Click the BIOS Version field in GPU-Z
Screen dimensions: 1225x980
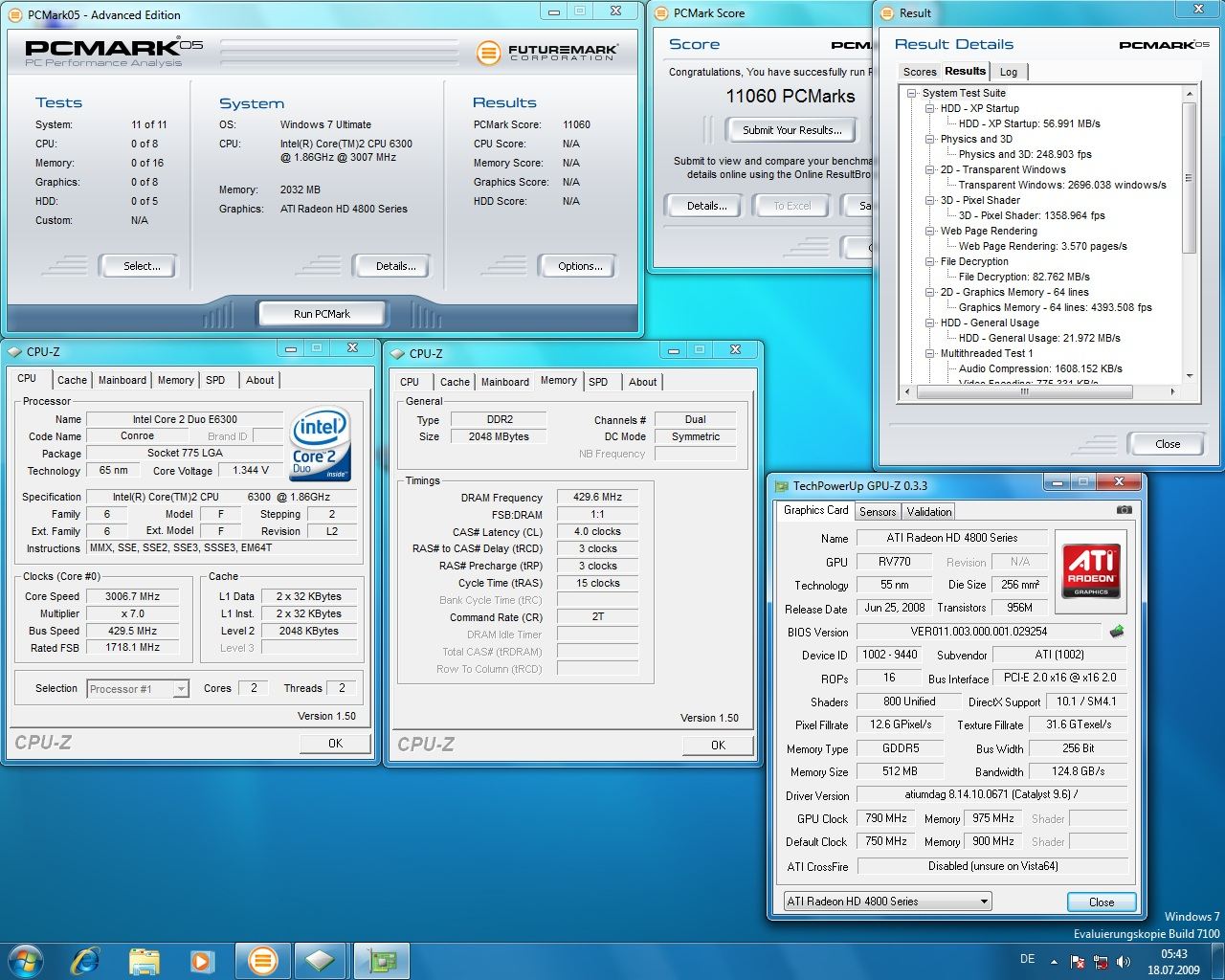coord(978,632)
